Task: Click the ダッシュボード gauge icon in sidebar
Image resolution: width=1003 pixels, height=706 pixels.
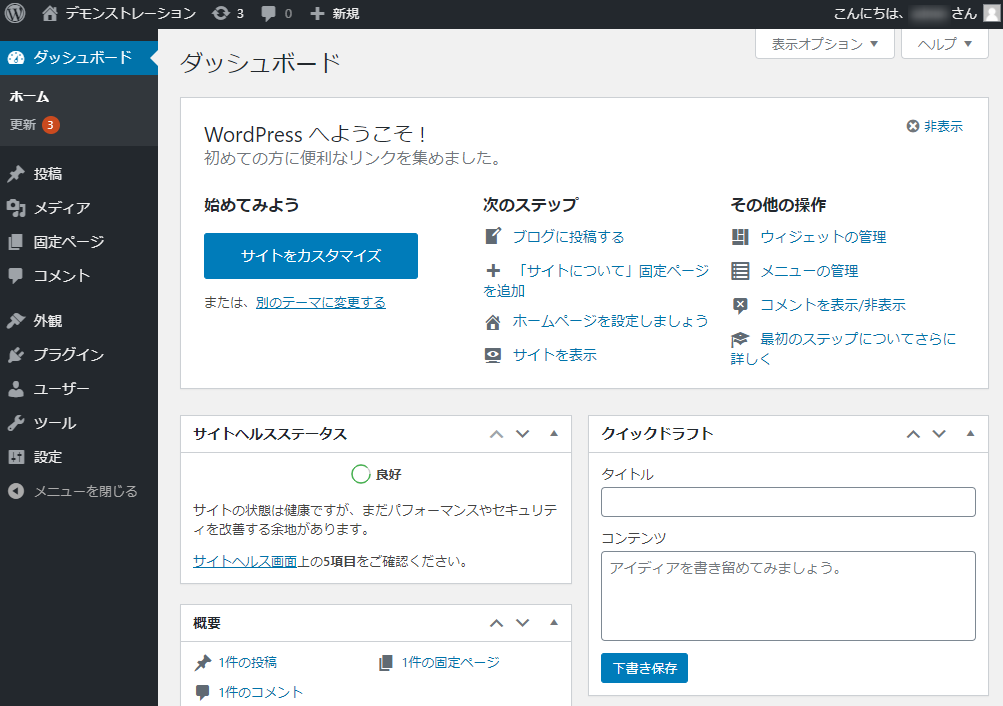Action: [x=16, y=58]
